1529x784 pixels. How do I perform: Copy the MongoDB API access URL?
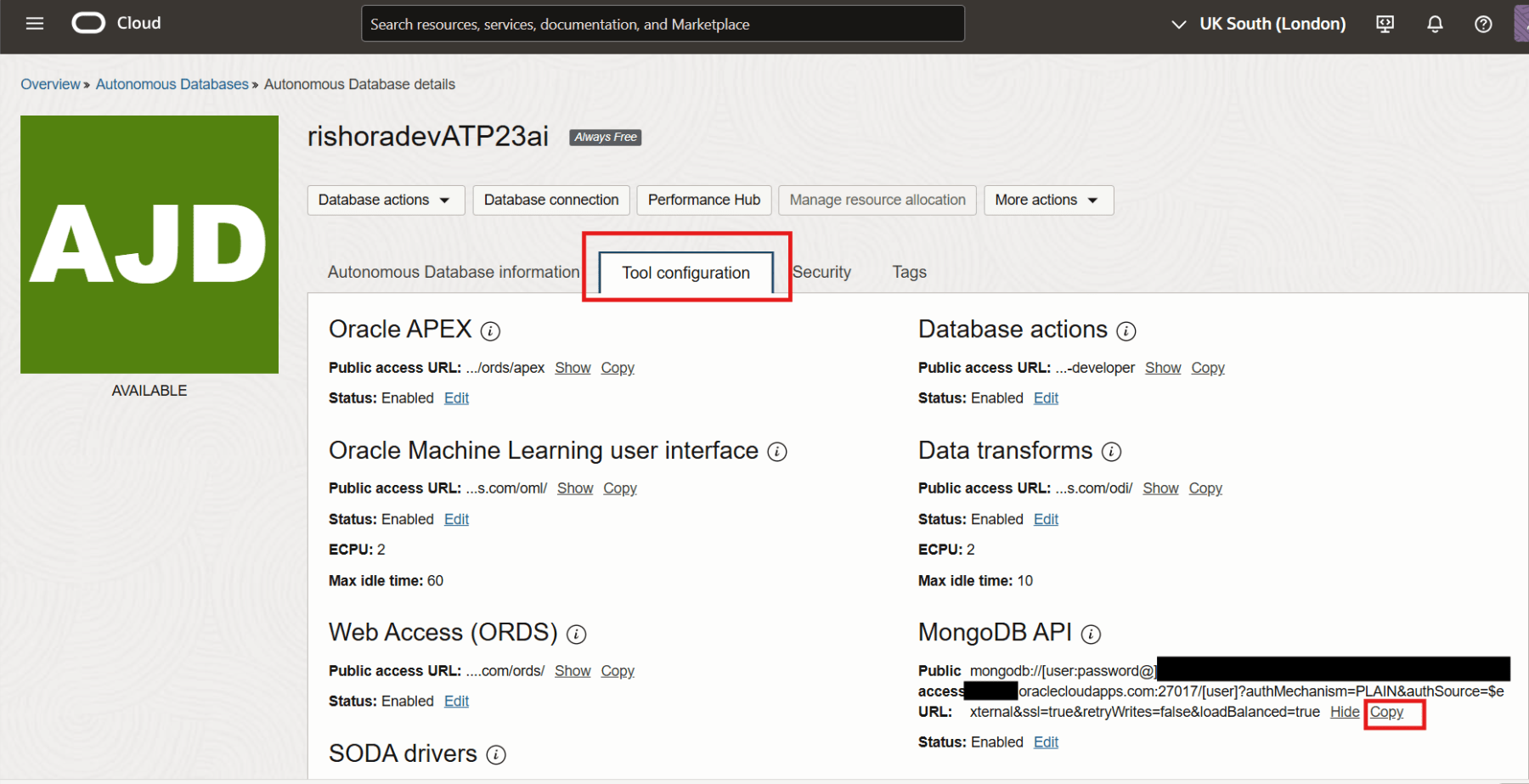click(x=1386, y=713)
